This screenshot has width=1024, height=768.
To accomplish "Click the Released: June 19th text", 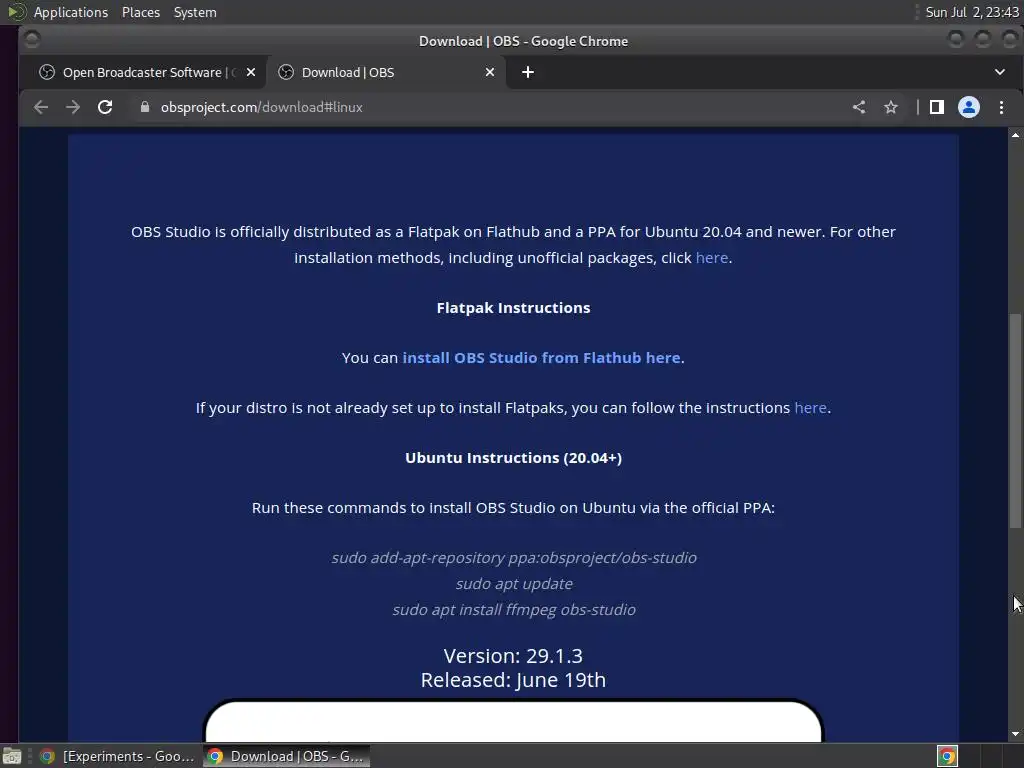I will click(x=513, y=680).
